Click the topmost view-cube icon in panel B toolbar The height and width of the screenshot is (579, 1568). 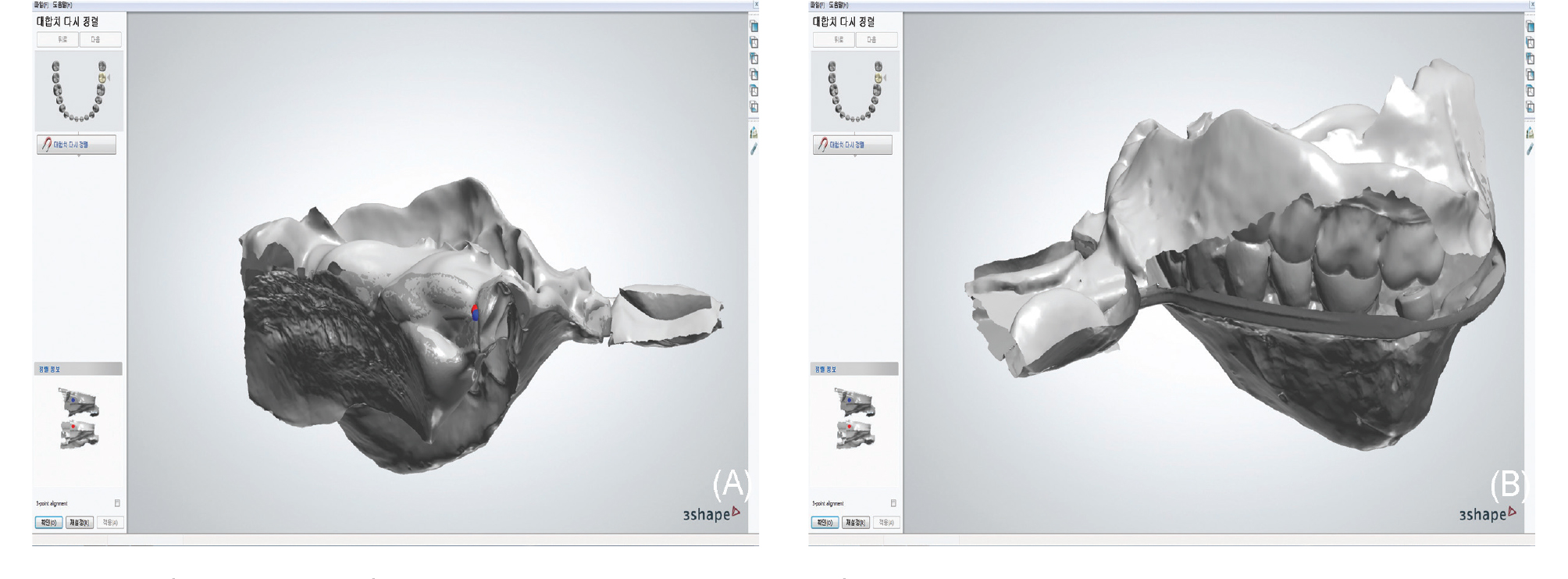[x=1531, y=26]
